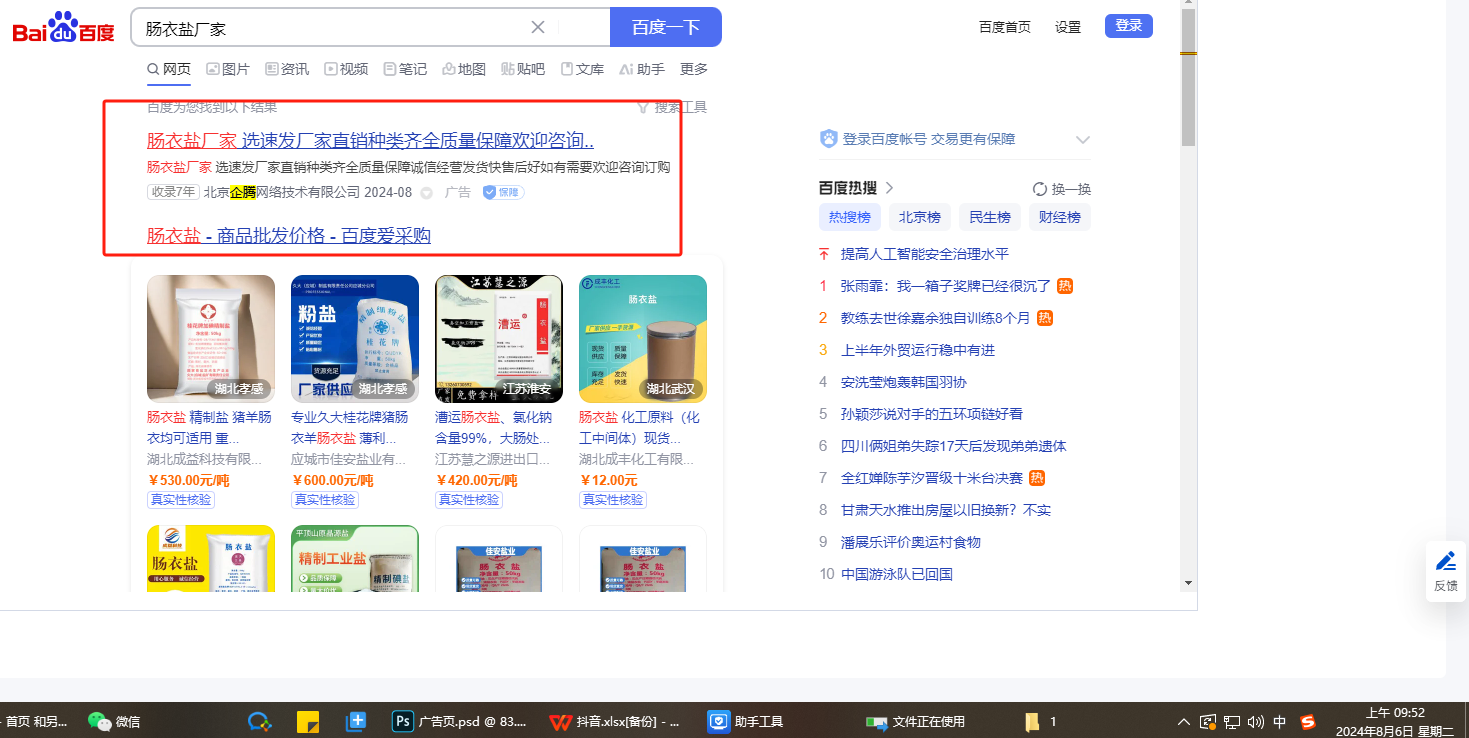Switch to the 资讯 search tab
This screenshot has height=738, width=1469.
[x=287, y=69]
